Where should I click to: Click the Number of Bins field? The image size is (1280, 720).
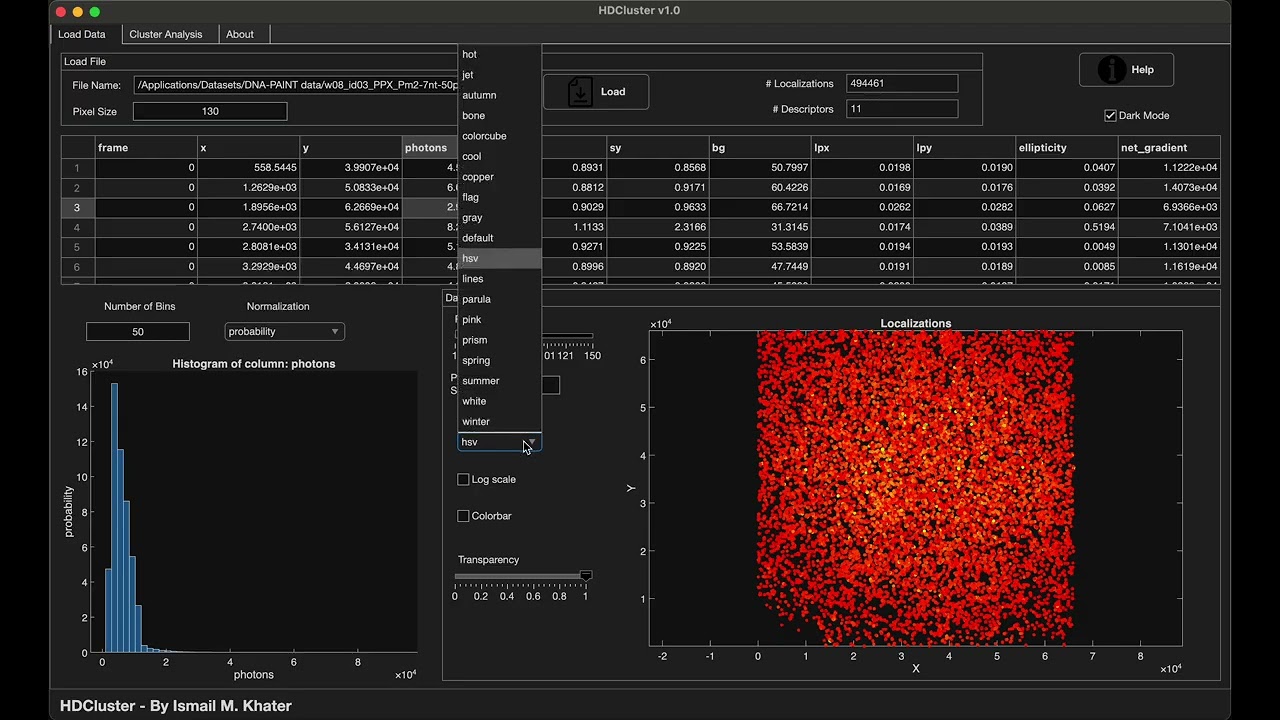coord(138,332)
